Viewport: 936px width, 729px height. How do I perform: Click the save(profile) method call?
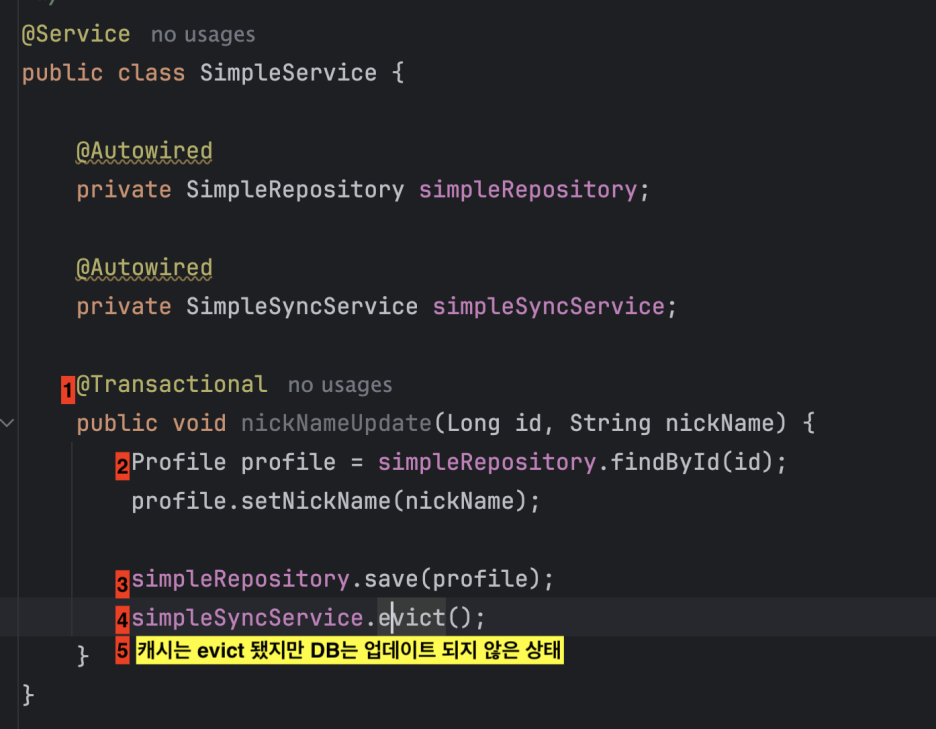click(451, 579)
